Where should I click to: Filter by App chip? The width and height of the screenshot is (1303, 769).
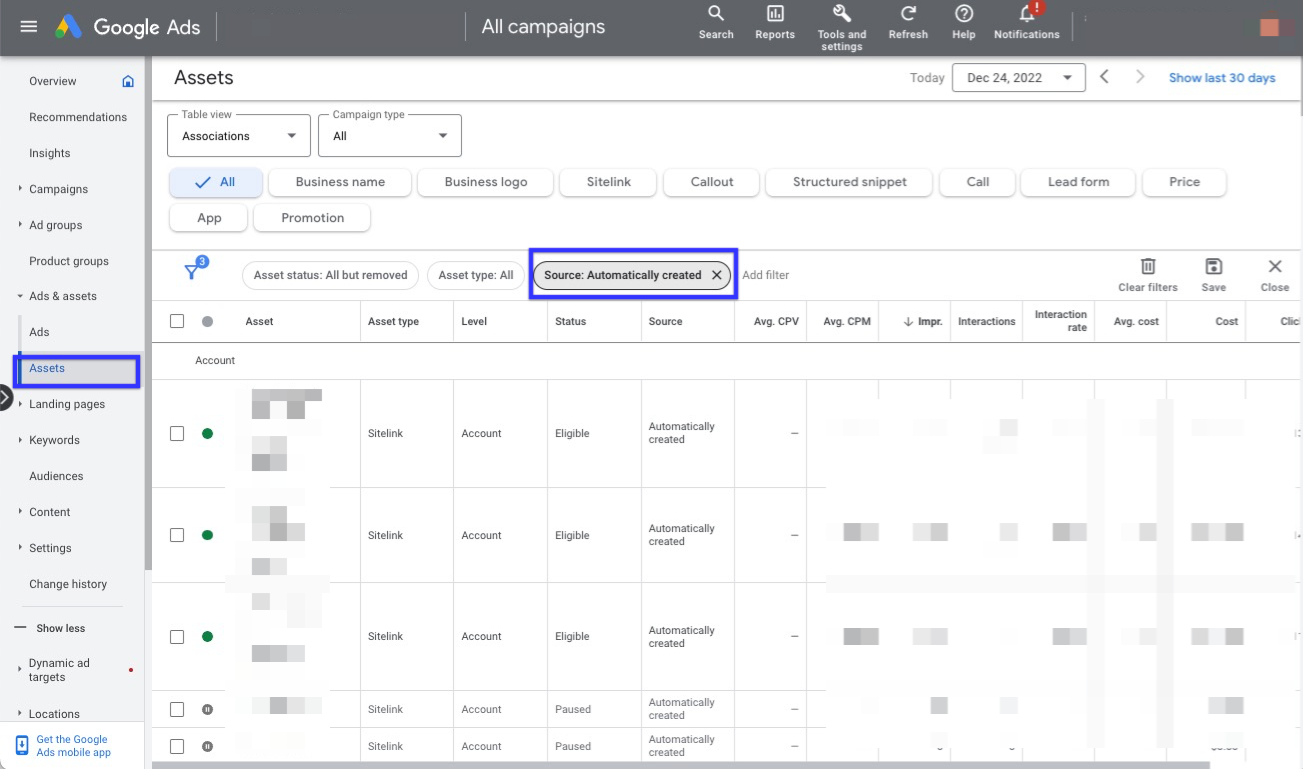tap(209, 218)
